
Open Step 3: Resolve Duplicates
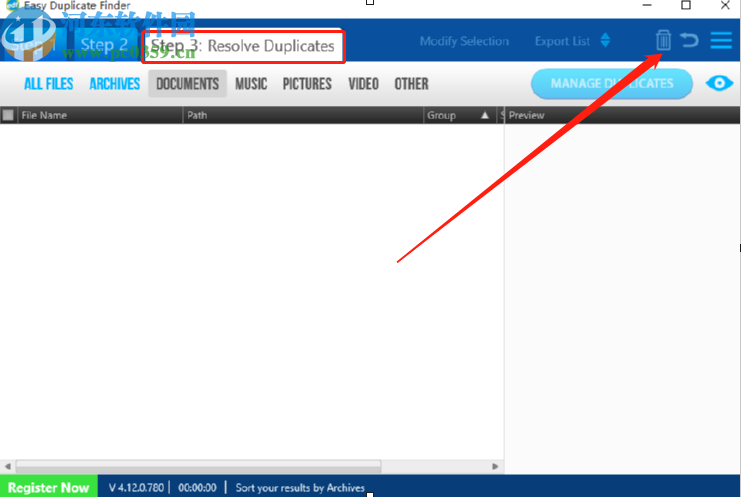pos(243,46)
